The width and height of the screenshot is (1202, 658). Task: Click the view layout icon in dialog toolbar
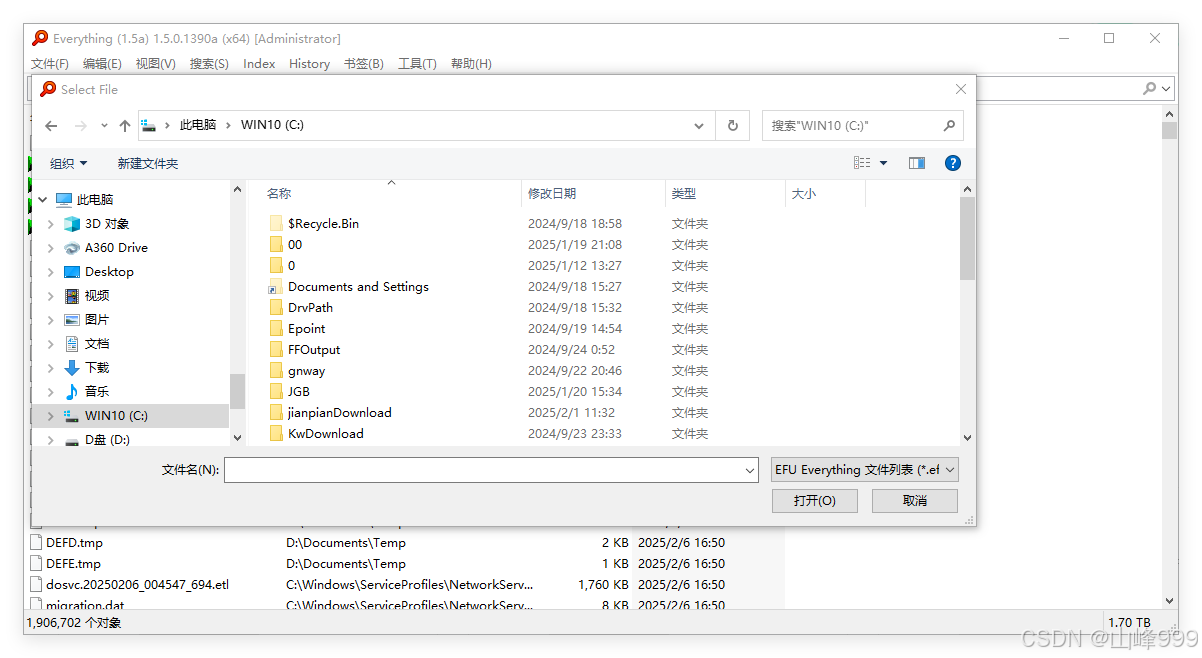(862, 163)
